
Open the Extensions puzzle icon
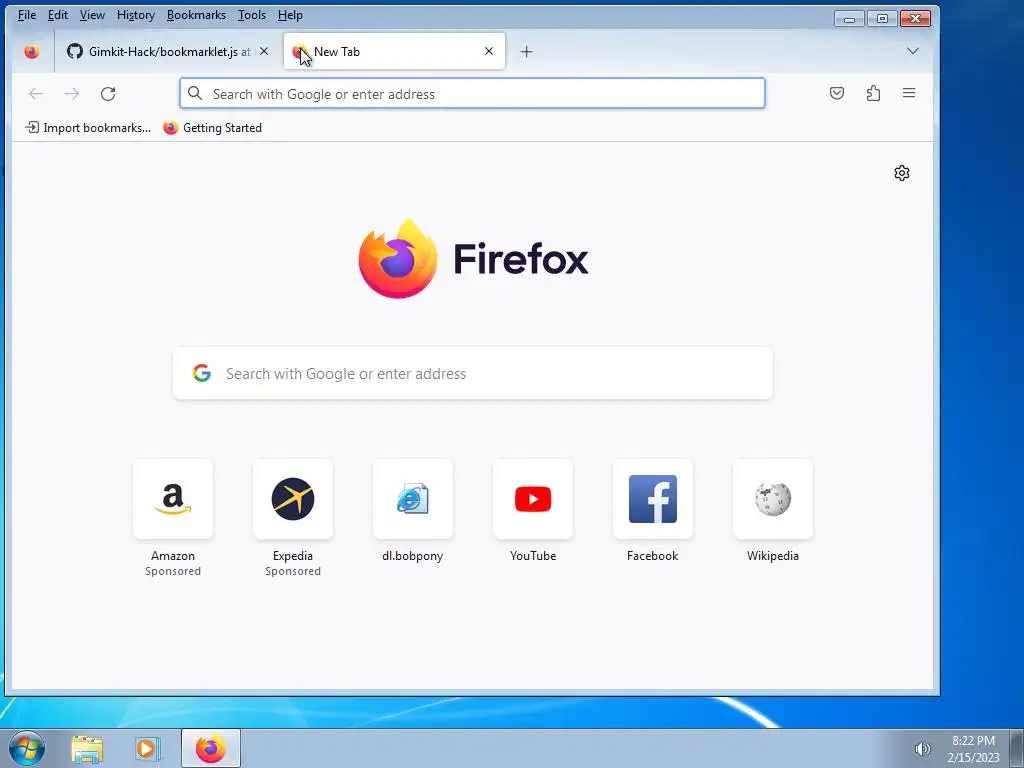click(873, 93)
